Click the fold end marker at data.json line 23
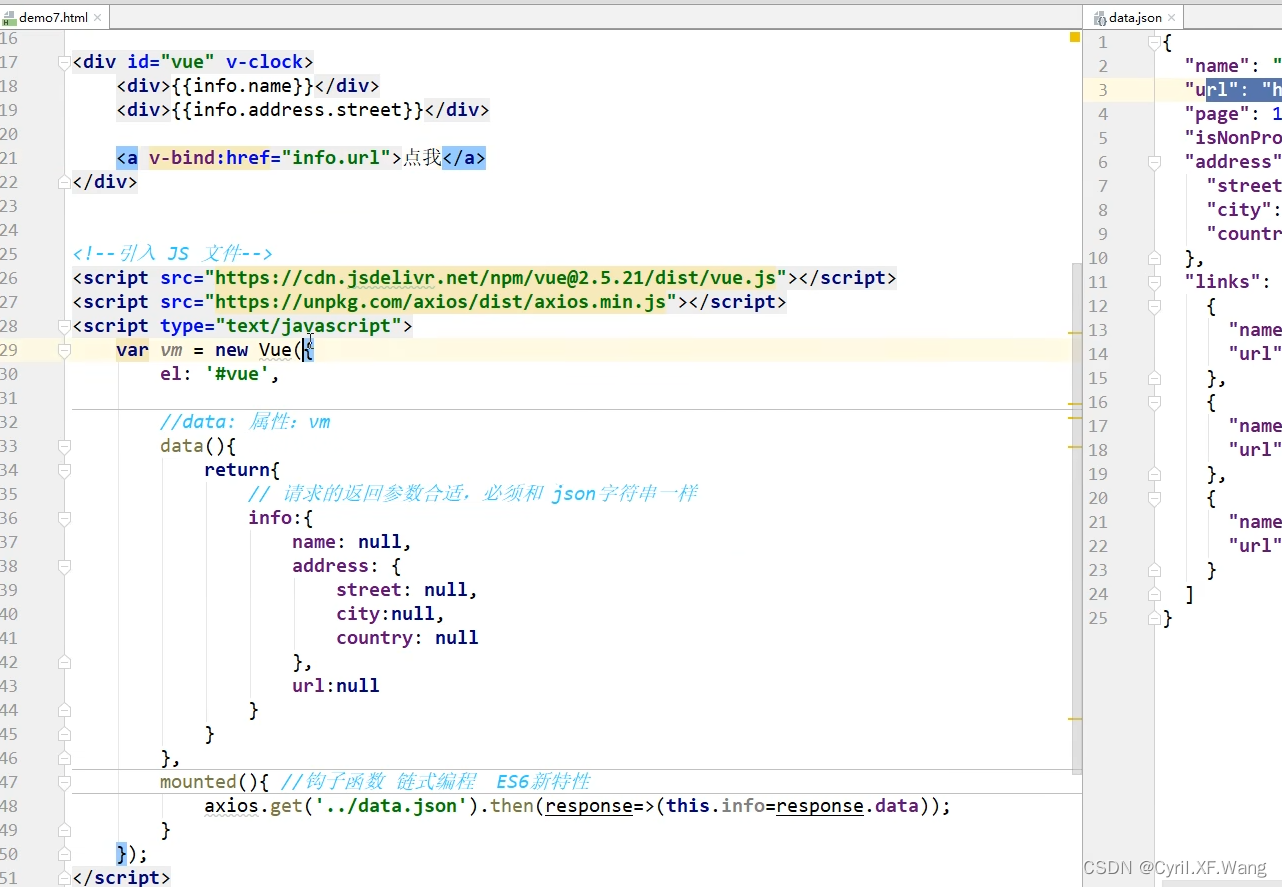The width and height of the screenshot is (1282, 887). pyautogui.click(x=1154, y=570)
